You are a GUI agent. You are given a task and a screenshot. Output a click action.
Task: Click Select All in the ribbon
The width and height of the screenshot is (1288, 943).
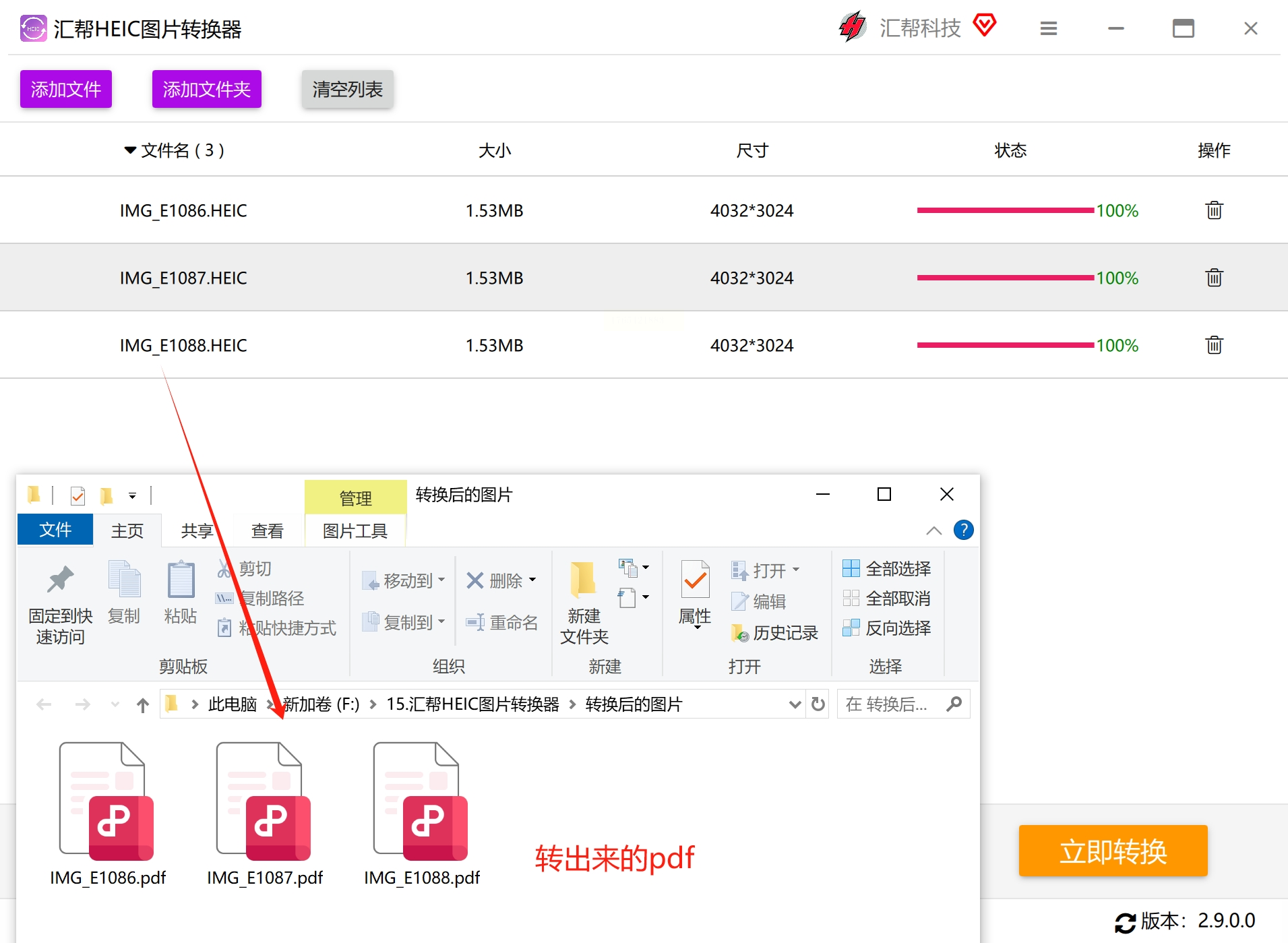click(887, 569)
